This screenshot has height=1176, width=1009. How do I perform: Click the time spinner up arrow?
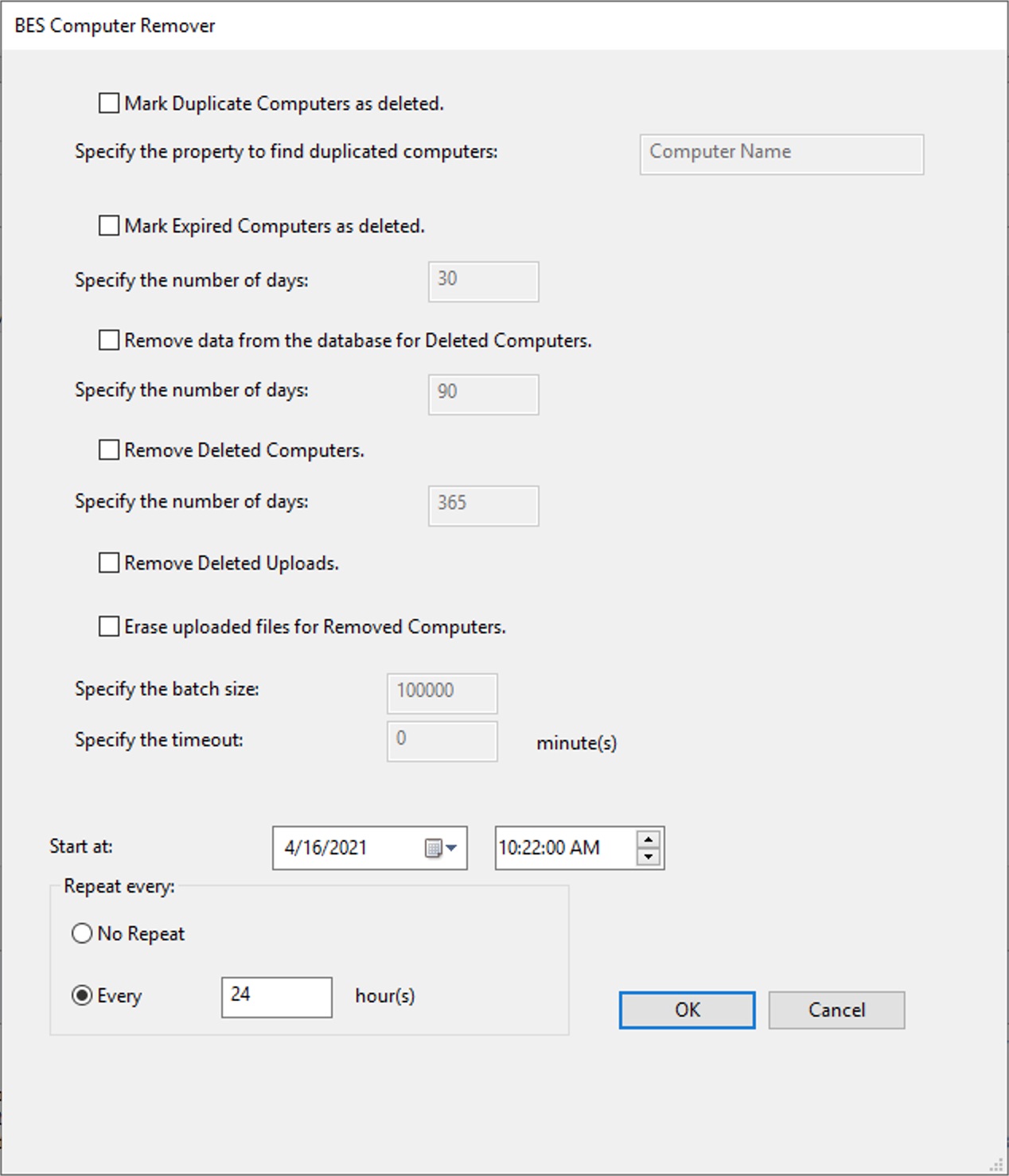(x=649, y=839)
